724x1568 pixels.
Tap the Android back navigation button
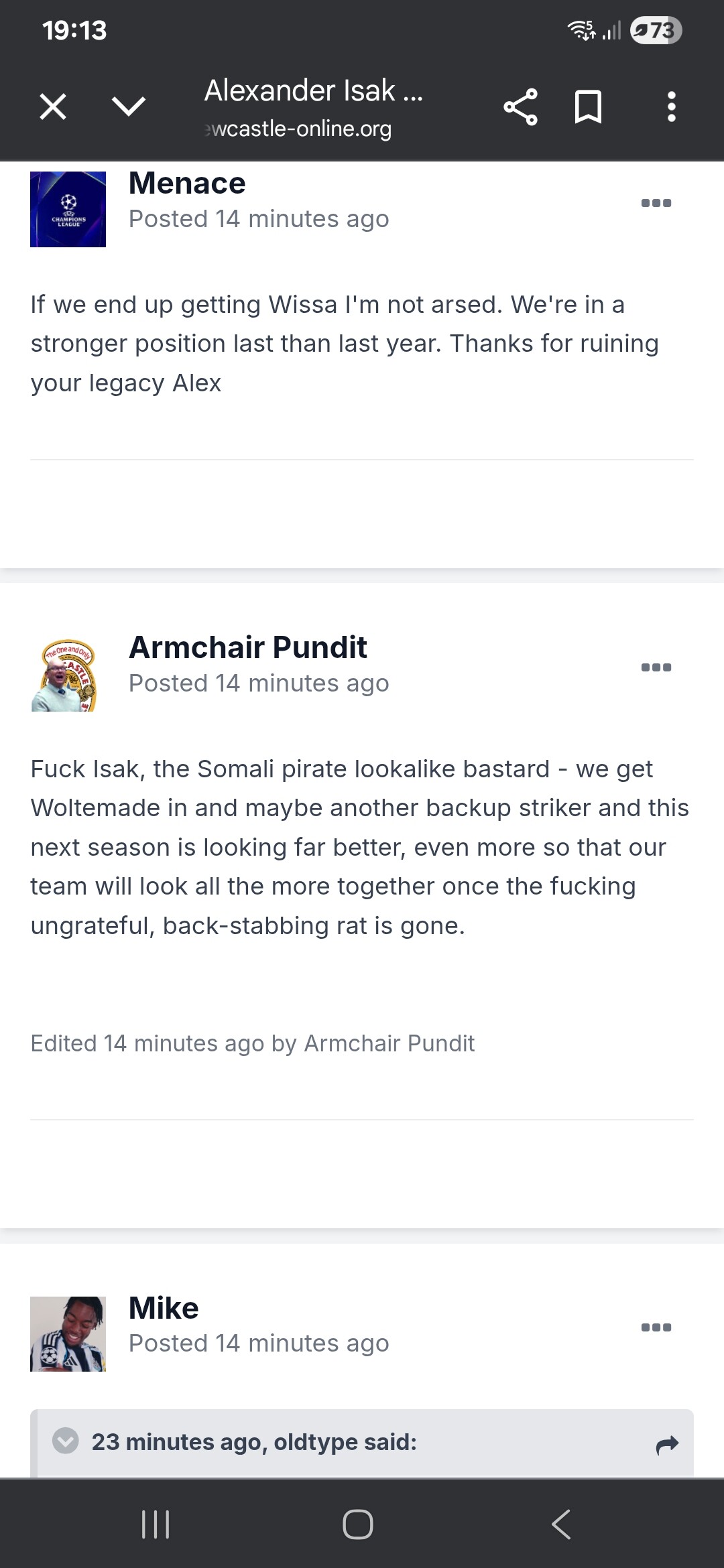561,1524
